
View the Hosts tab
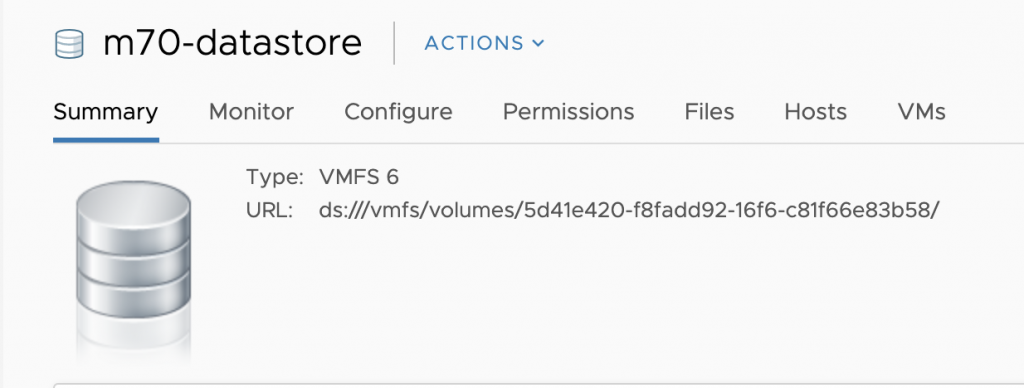coord(816,112)
